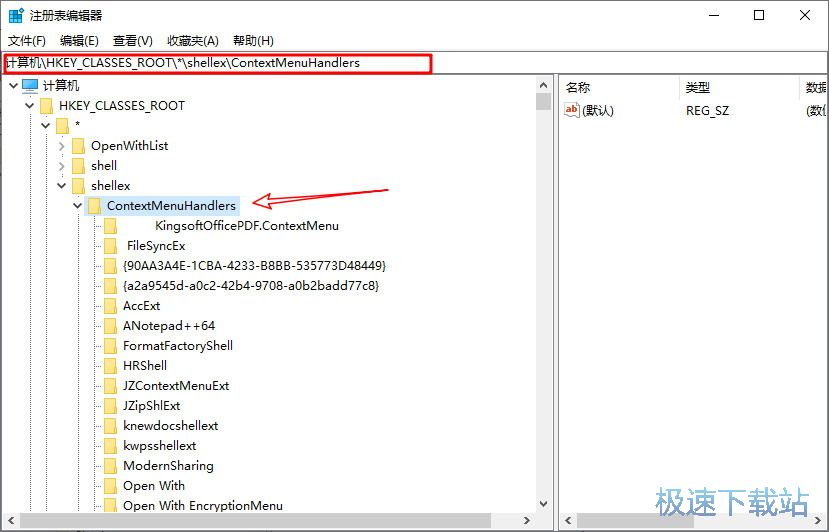
Task: Open the 文件(F) menu
Action: point(27,41)
